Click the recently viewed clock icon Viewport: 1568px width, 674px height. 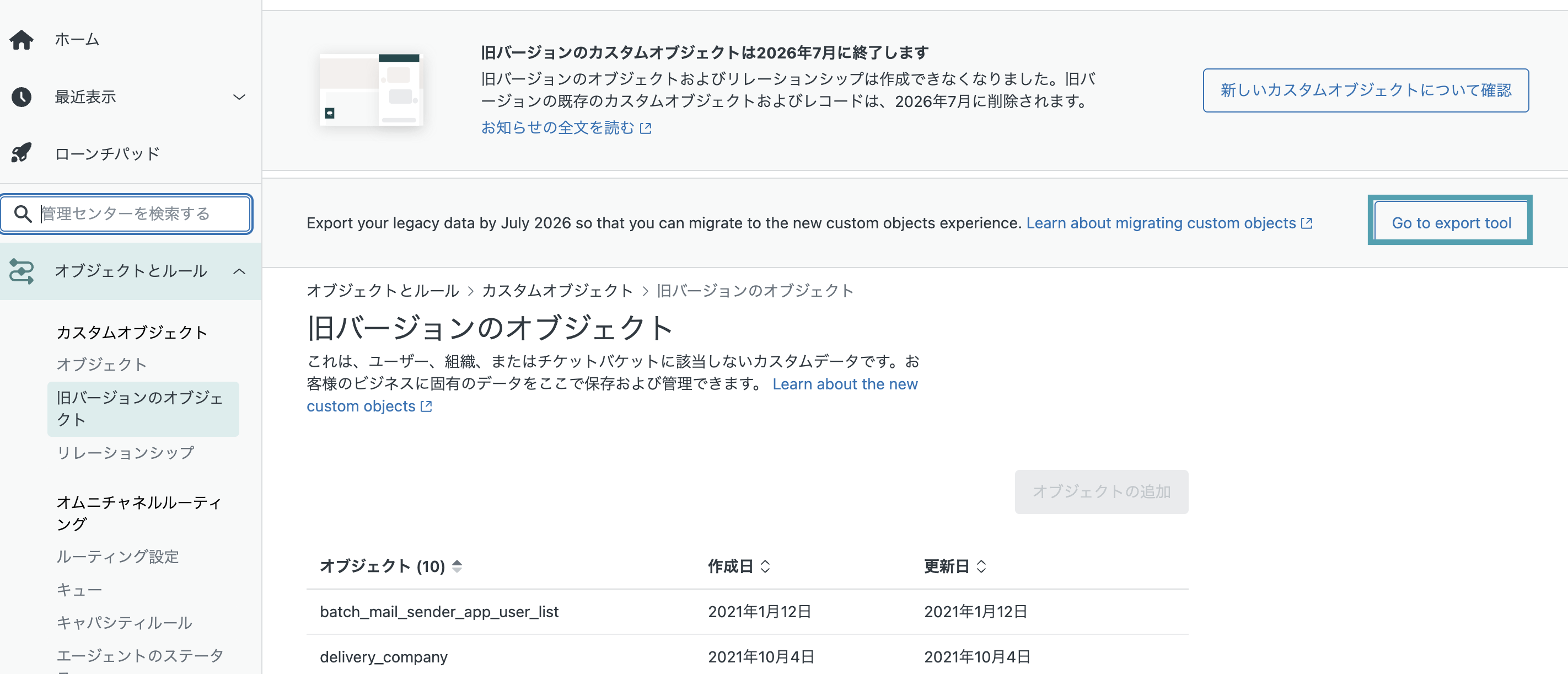22,97
